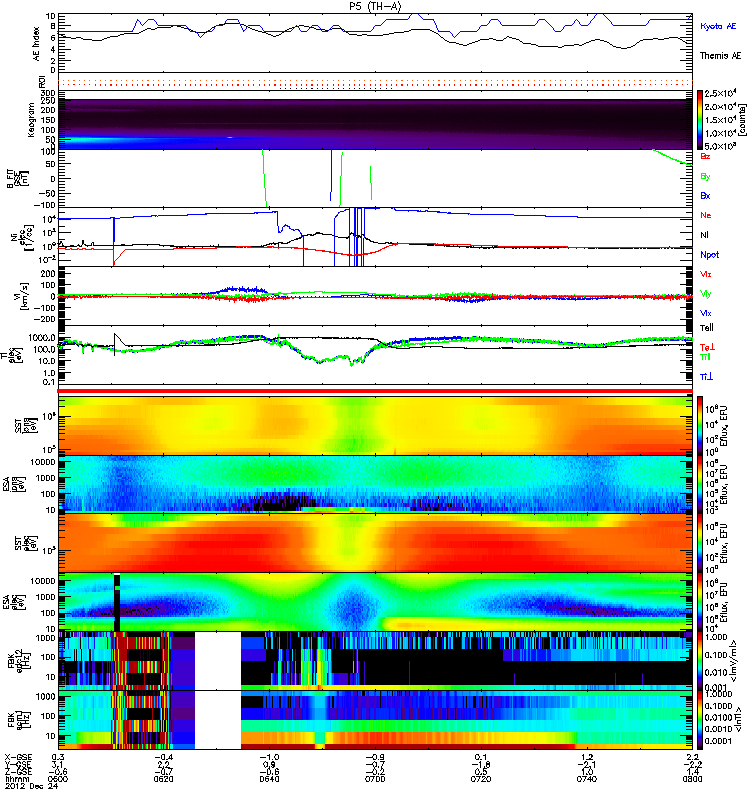
Task: Click the 0640 time tick label
Action: click(x=269, y=779)
